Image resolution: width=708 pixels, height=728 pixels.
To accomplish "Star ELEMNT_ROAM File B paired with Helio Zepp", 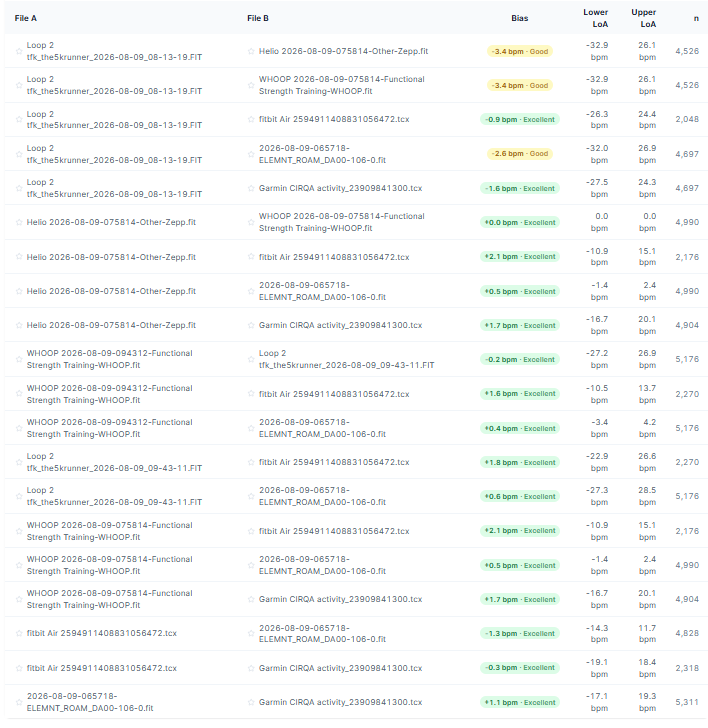I will 251,291.
